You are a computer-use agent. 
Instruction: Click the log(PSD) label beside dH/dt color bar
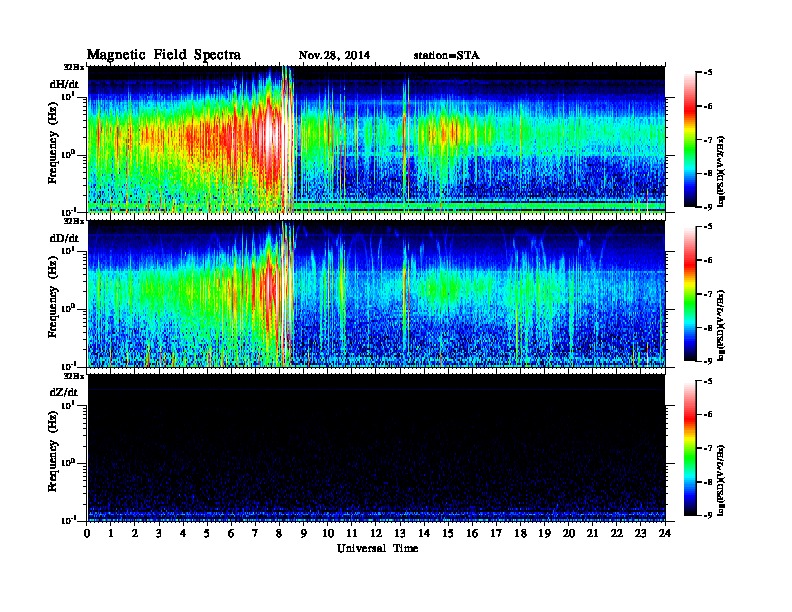click(x=722, y=172)
